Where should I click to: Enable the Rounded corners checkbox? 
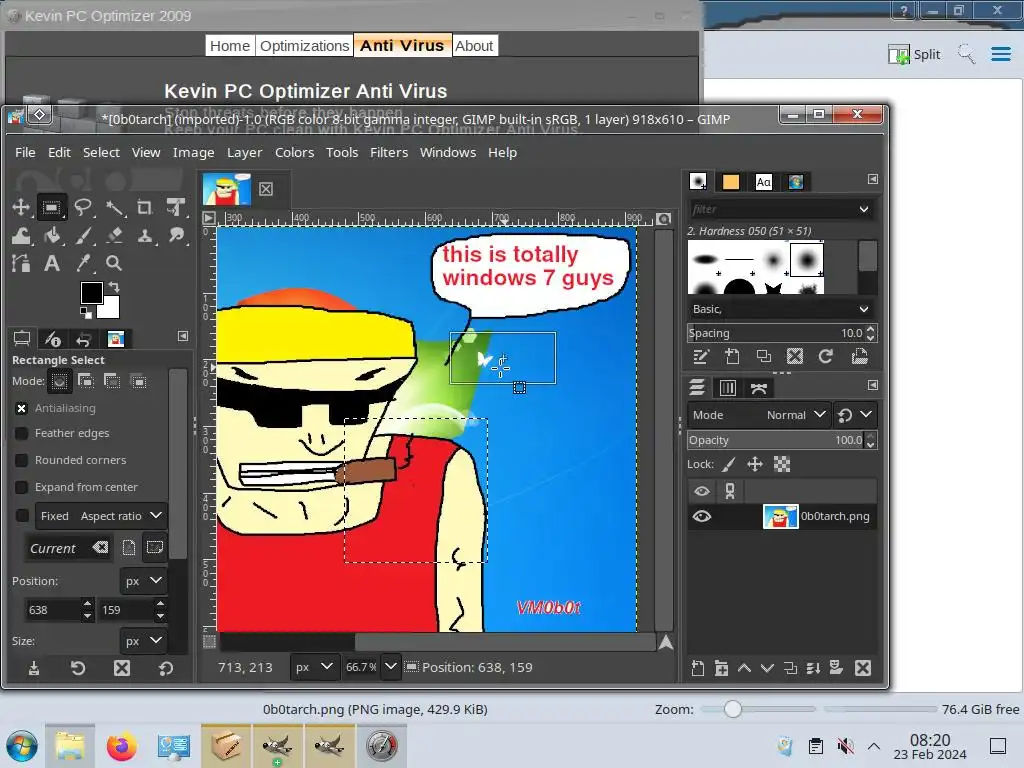click(22, 460)
